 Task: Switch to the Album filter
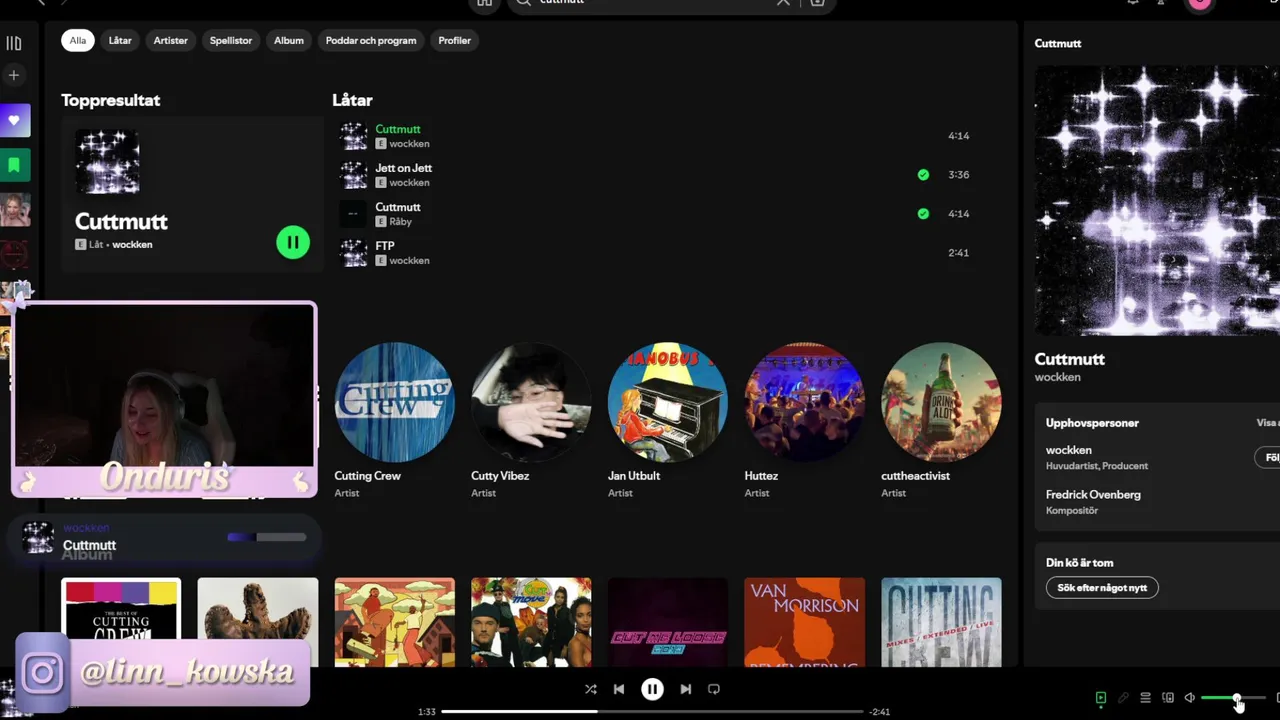(x=289, y=41)
